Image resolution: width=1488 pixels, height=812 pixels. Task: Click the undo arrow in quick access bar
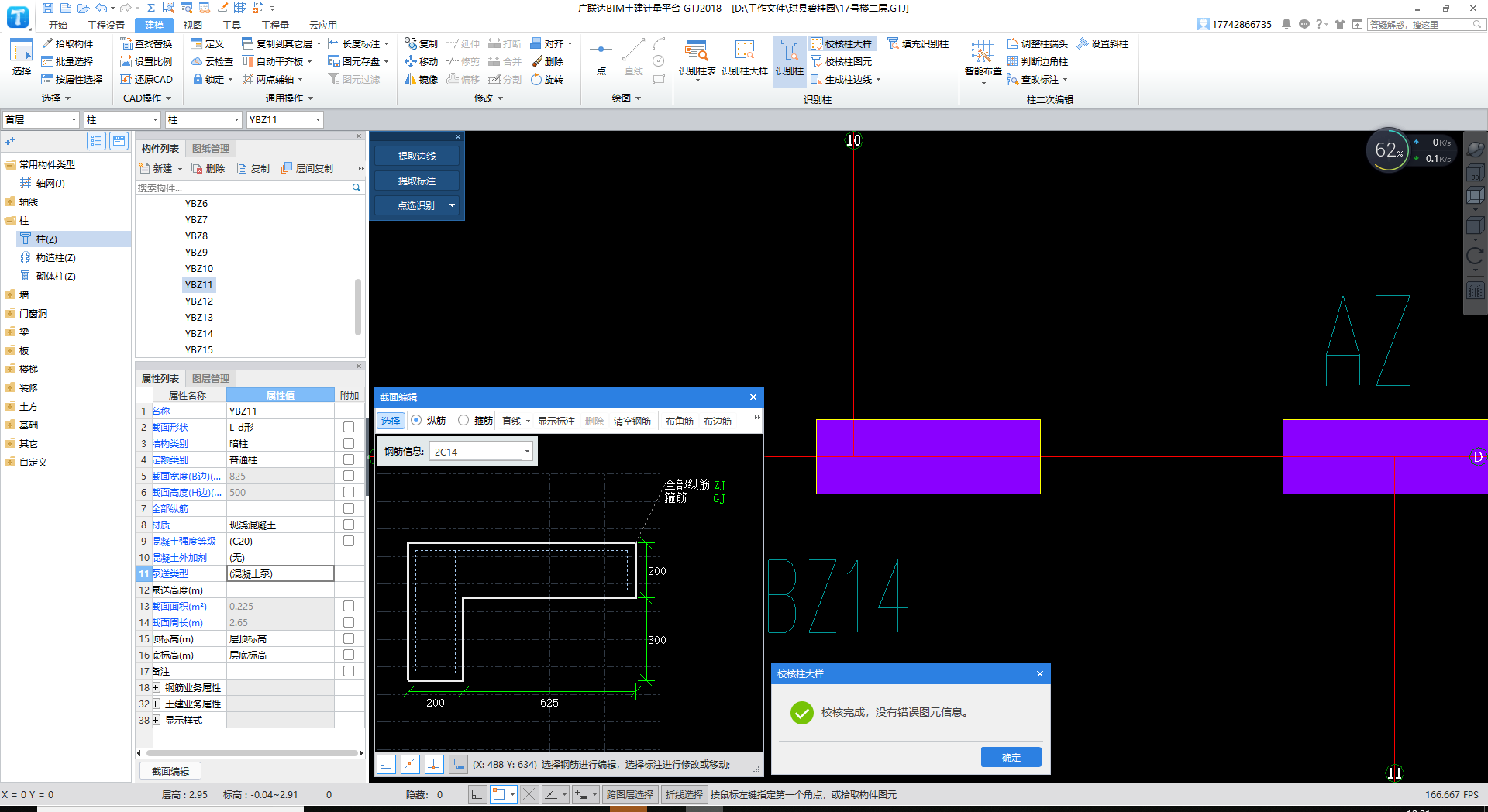coord(101,8)
